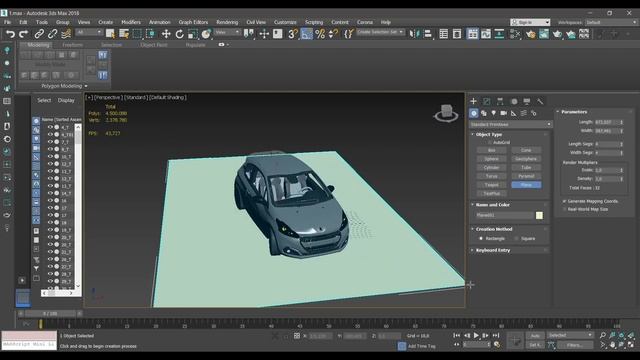
Task: Enable the AutoGrid checkbox
Action: click(x=490, y=142)
